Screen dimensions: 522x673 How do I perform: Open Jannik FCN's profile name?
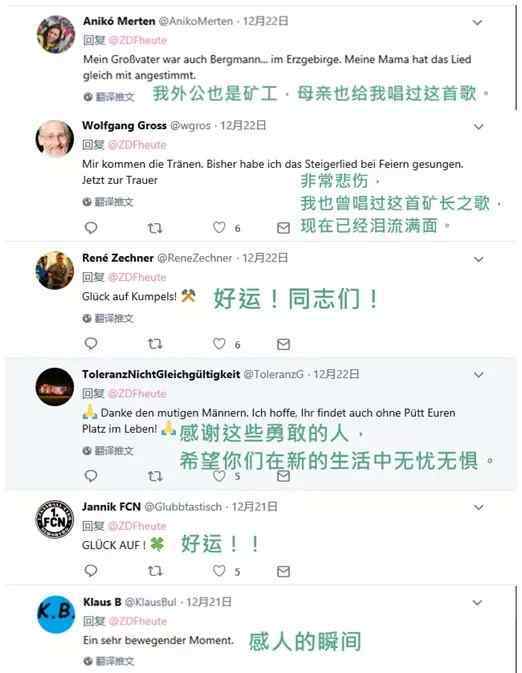[111, 507]
